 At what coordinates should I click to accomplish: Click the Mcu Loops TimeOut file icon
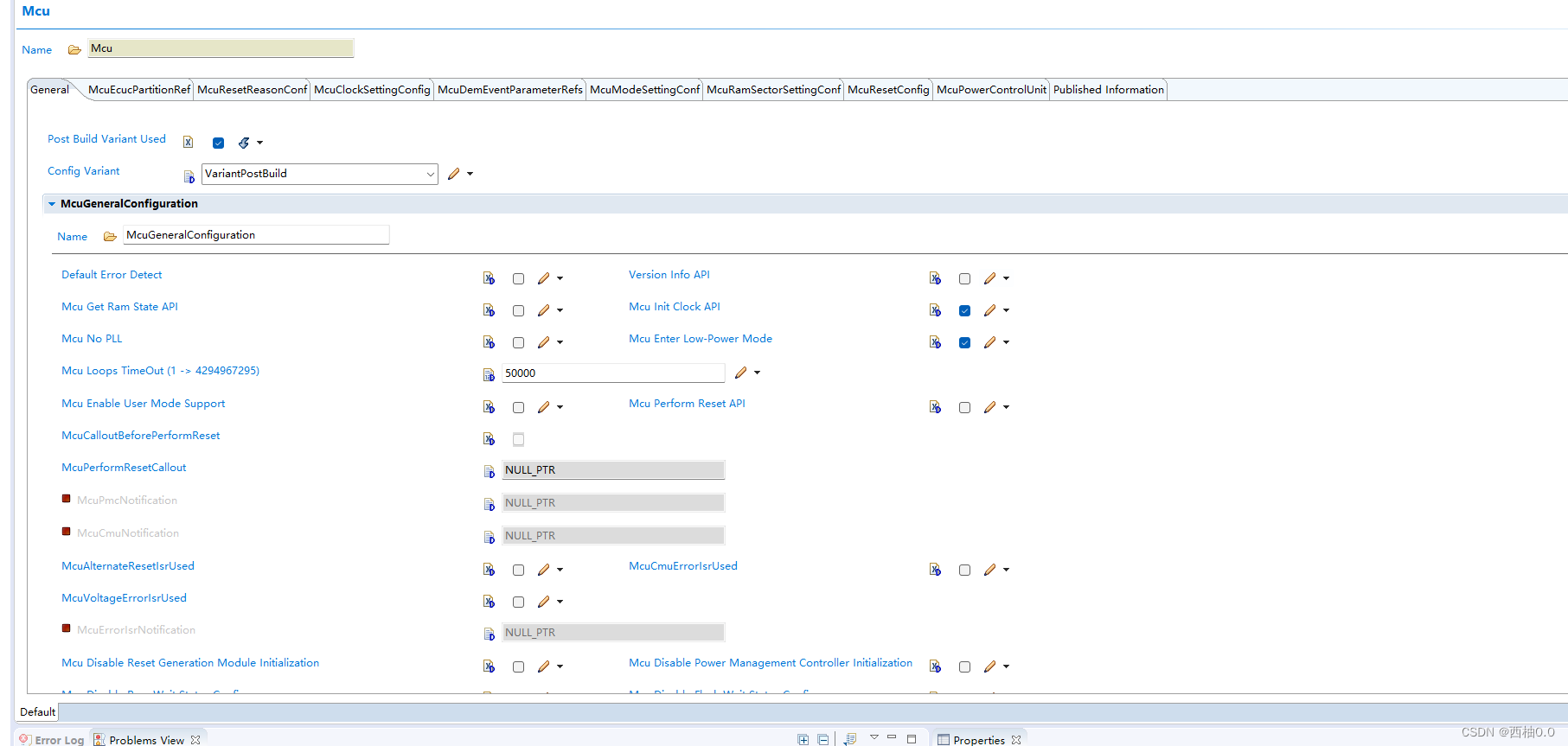(489, 375)
